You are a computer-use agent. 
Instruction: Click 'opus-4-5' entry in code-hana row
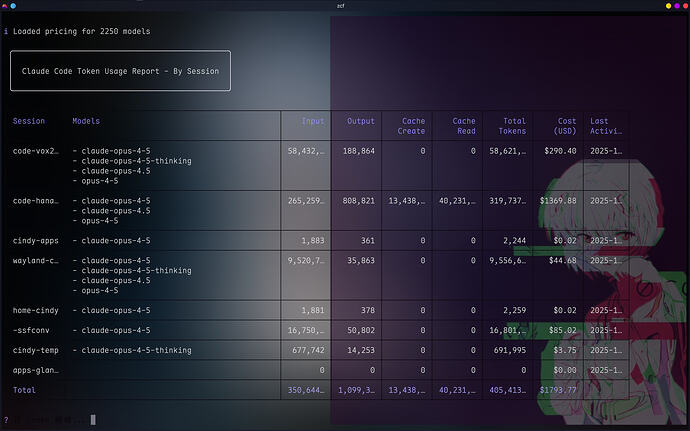click(99, 221)
